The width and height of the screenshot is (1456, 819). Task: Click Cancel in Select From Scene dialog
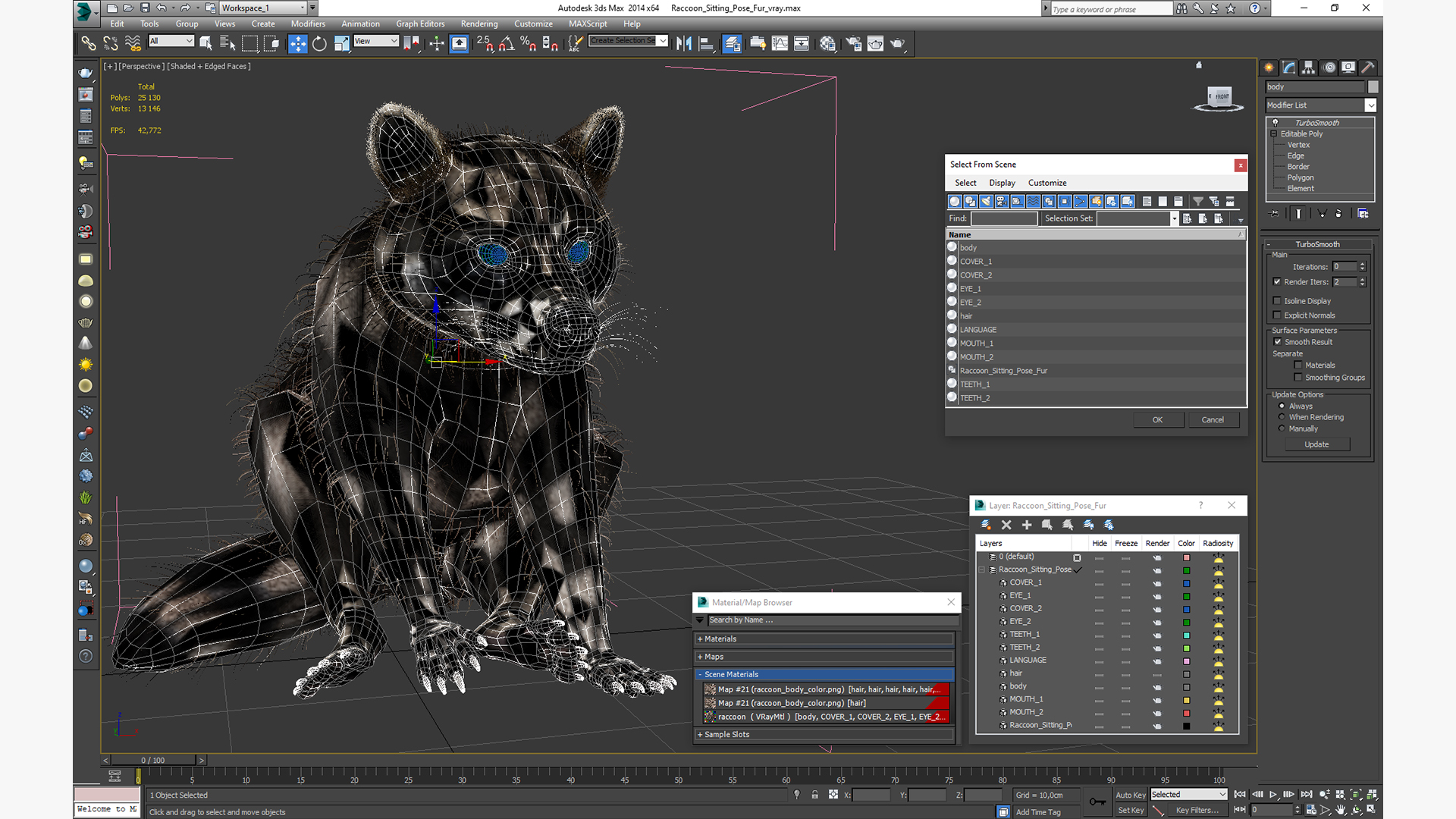(x=1213, y=419)
